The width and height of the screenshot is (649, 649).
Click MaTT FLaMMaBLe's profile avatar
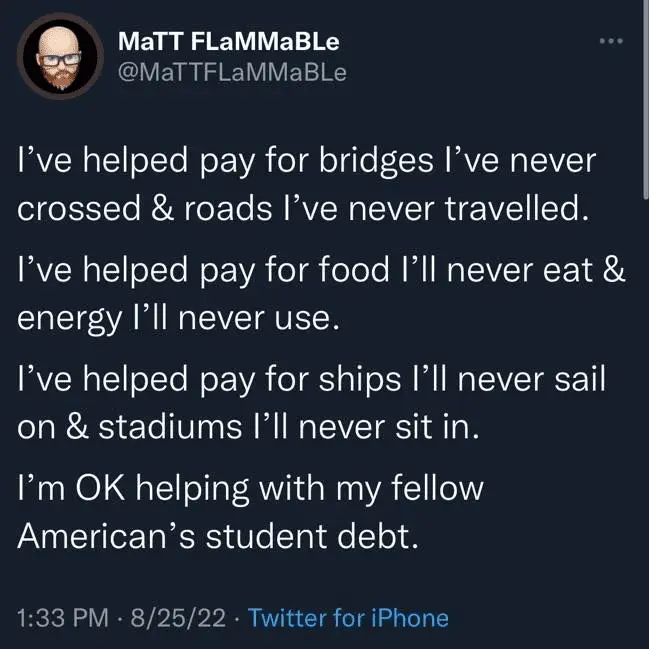61,59
